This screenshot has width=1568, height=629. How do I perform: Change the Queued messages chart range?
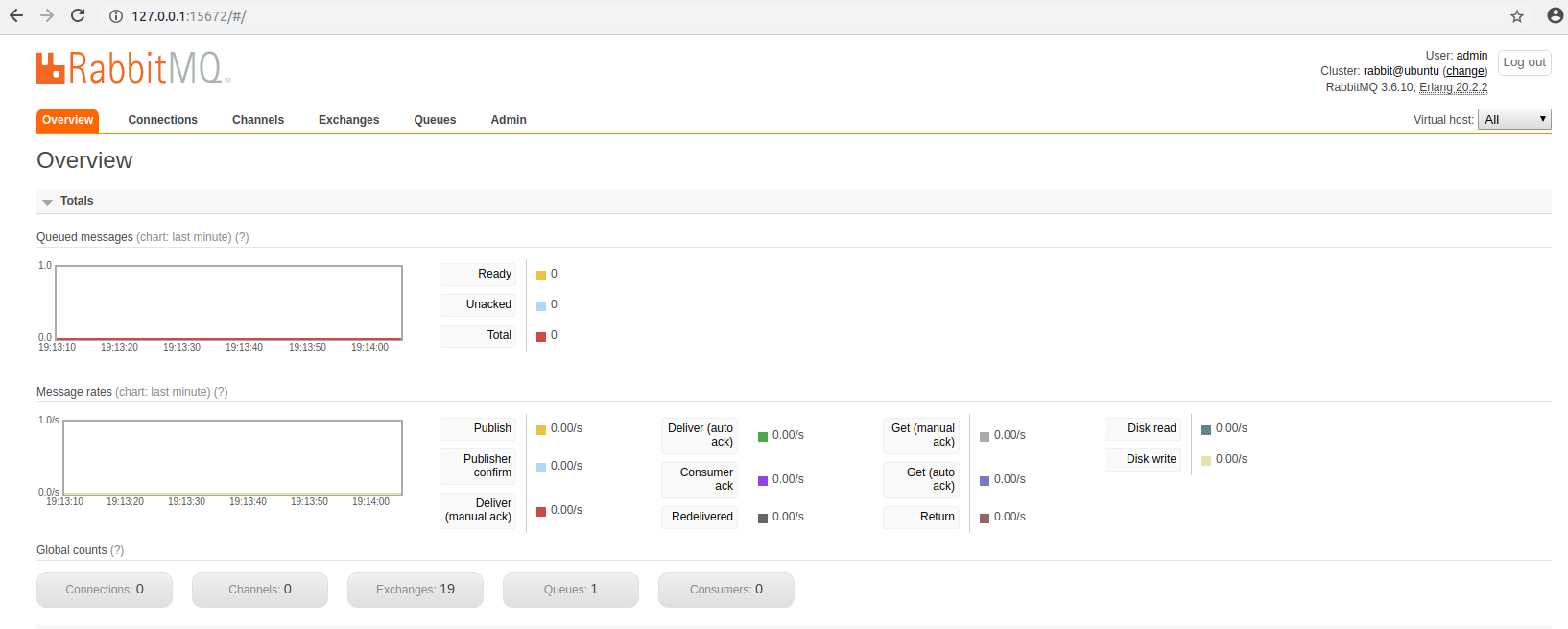click(184, 237)
